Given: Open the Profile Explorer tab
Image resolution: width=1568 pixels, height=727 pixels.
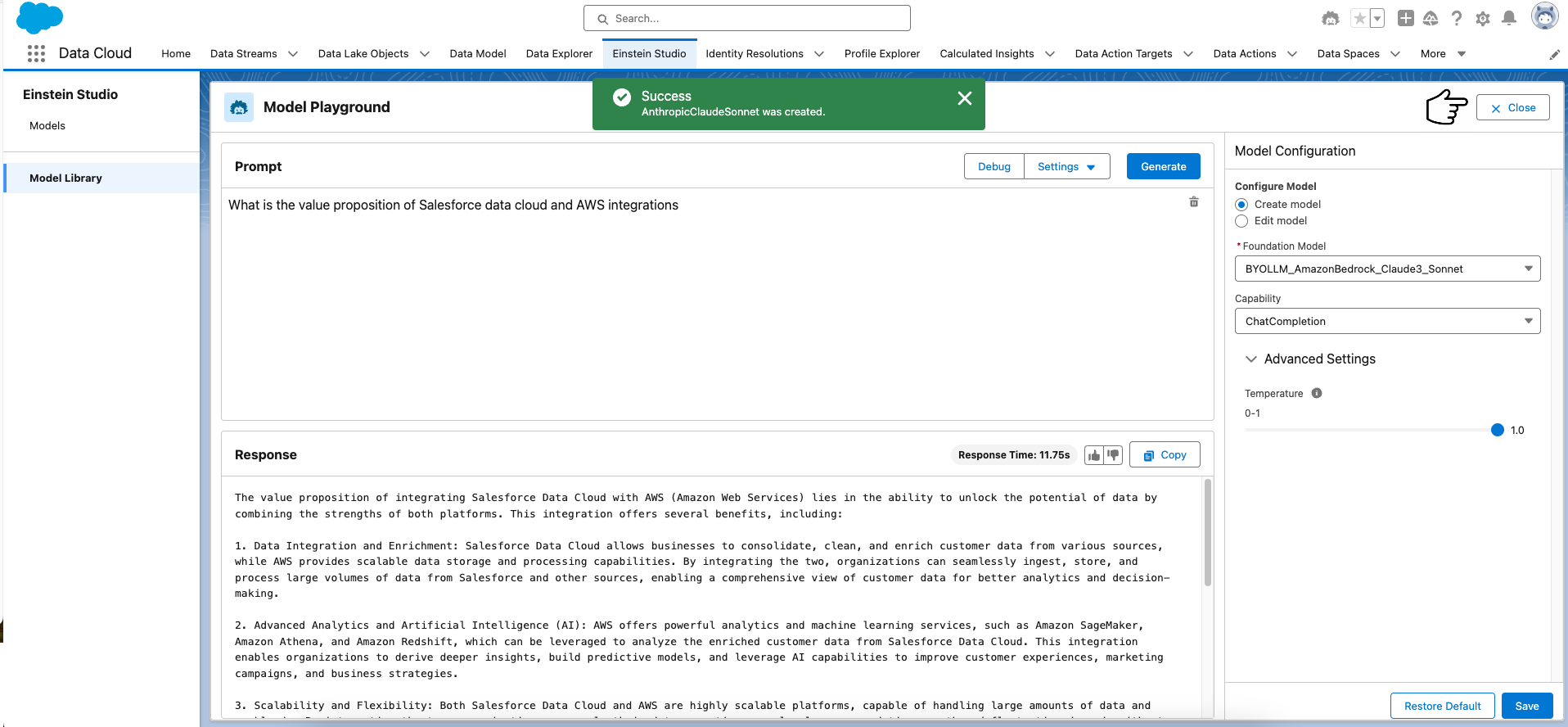Looking at the screenshot, I should (882, 54).
